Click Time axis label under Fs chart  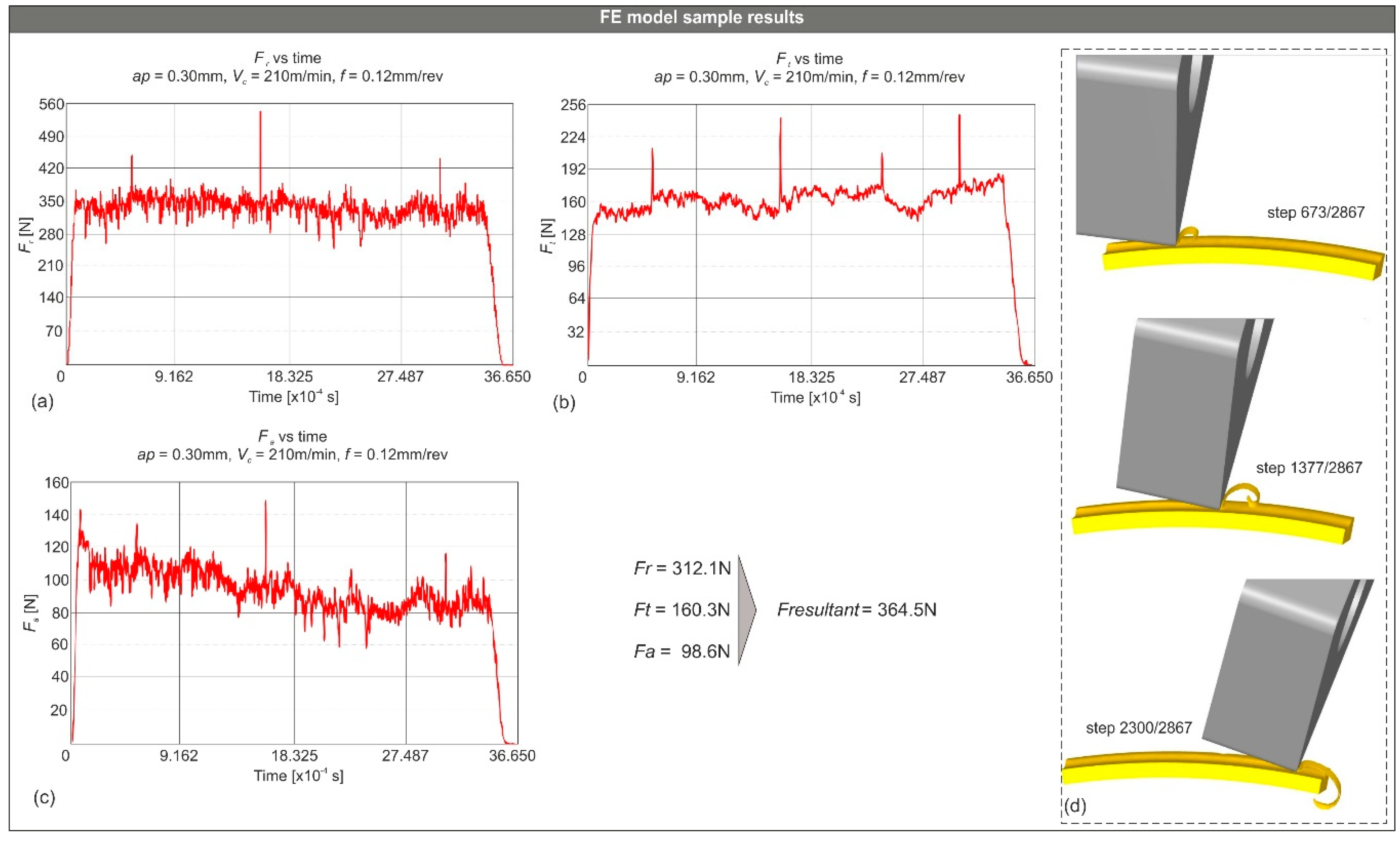(x=298, y=775)
